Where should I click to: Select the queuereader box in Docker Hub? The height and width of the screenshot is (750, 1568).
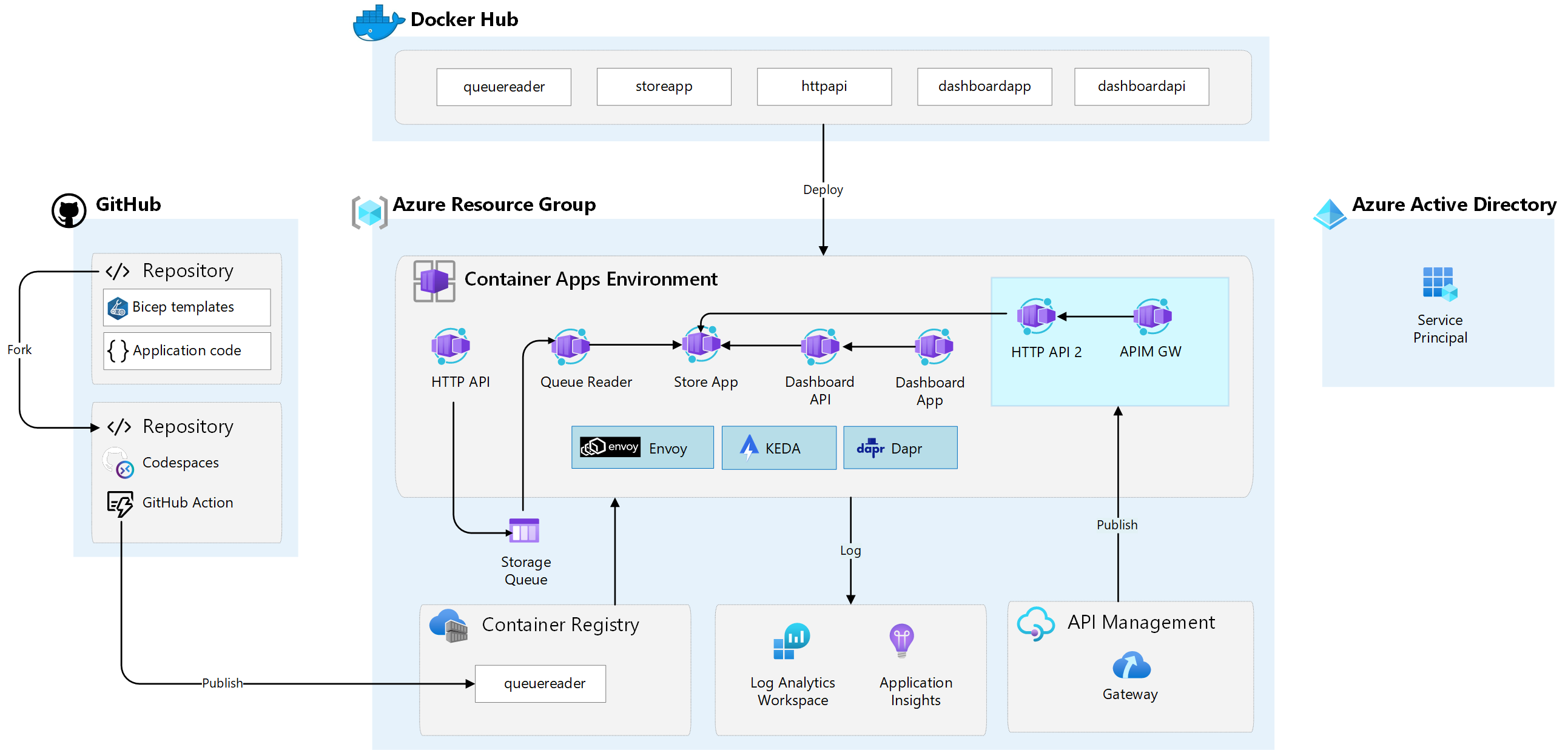(503, 87)
